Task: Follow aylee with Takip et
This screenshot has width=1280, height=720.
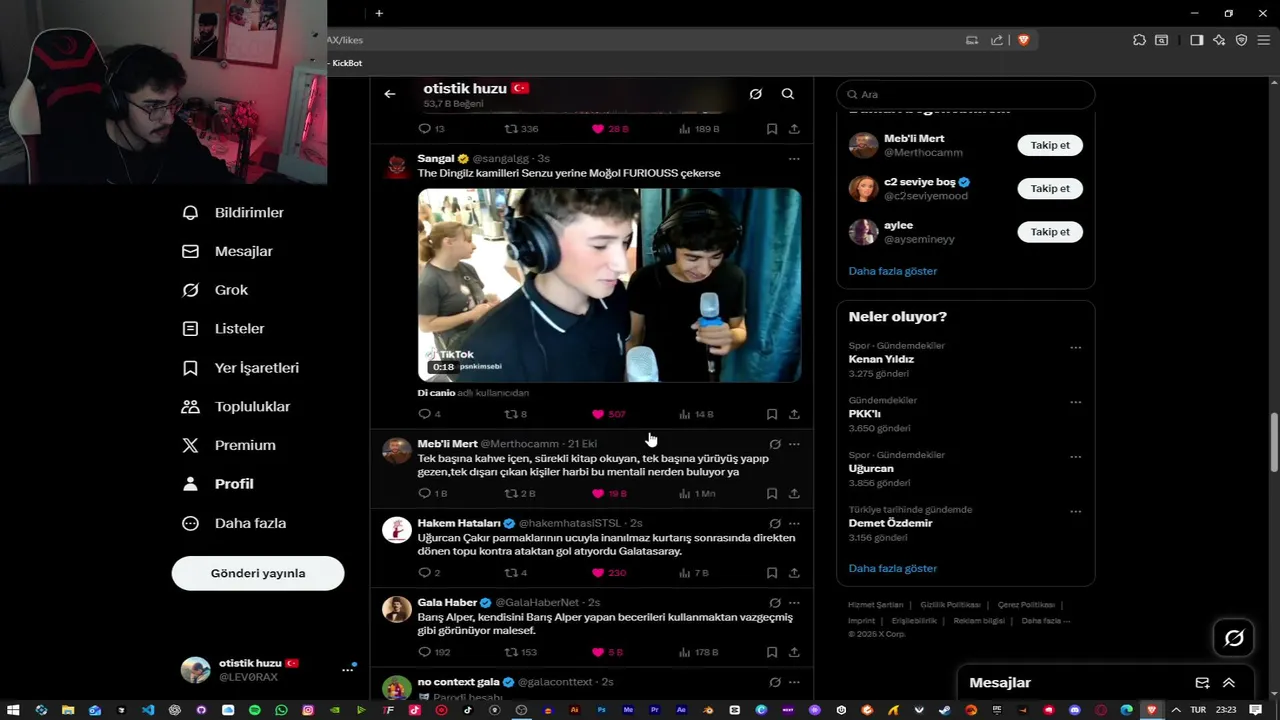Action: point(1050,232)
